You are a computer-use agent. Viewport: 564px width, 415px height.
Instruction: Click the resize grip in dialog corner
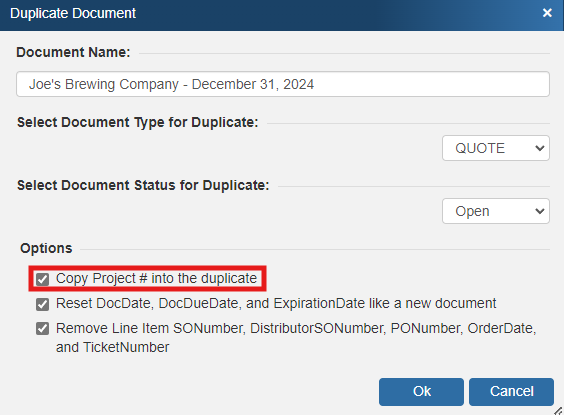coord(559,411)
